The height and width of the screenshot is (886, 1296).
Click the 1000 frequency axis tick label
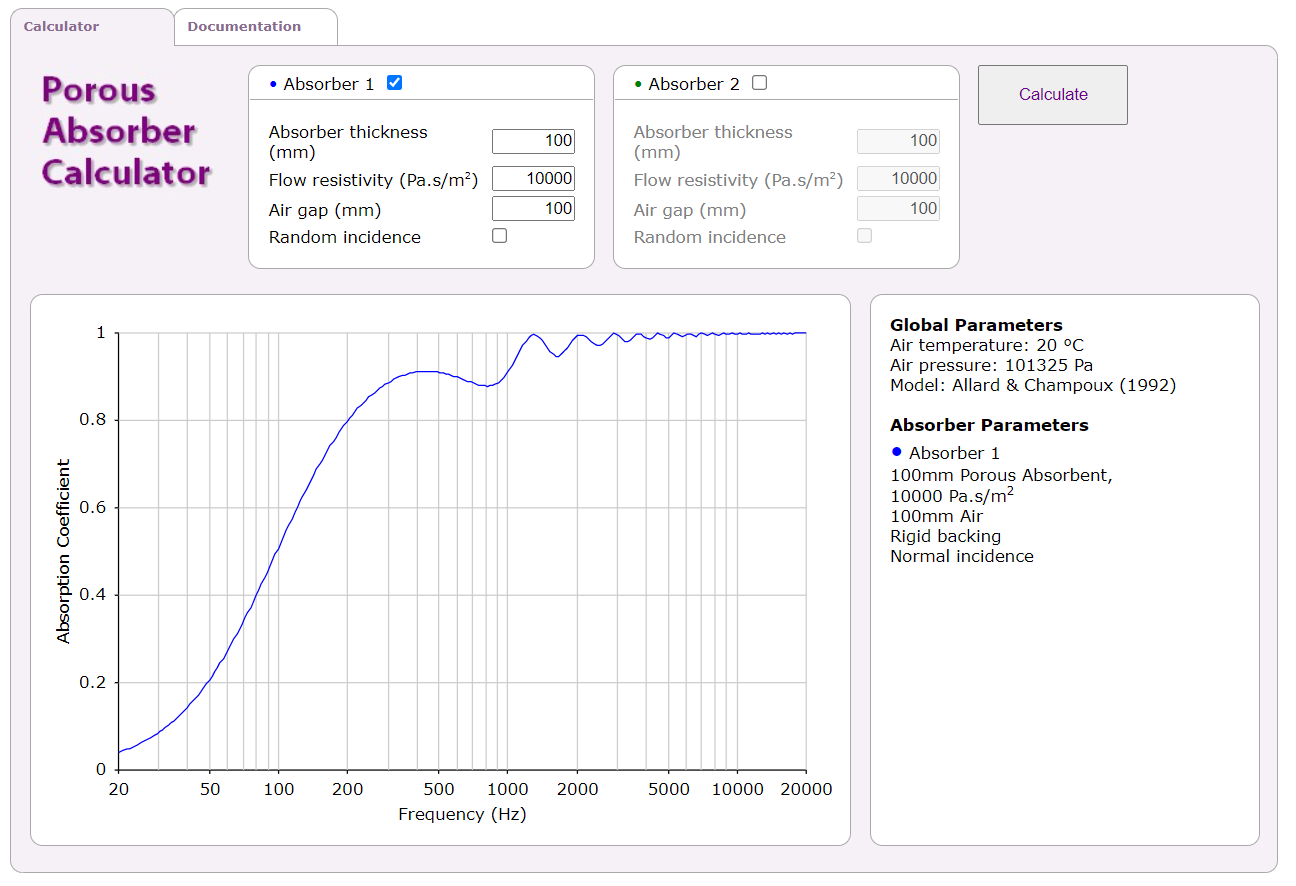[x=507, y=789]
